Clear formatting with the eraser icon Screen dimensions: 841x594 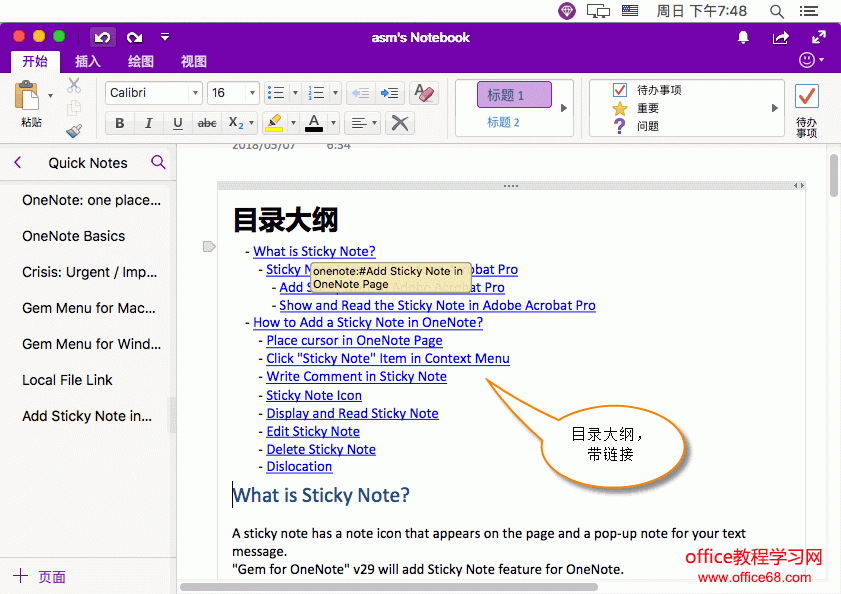[x=424, y=93]
